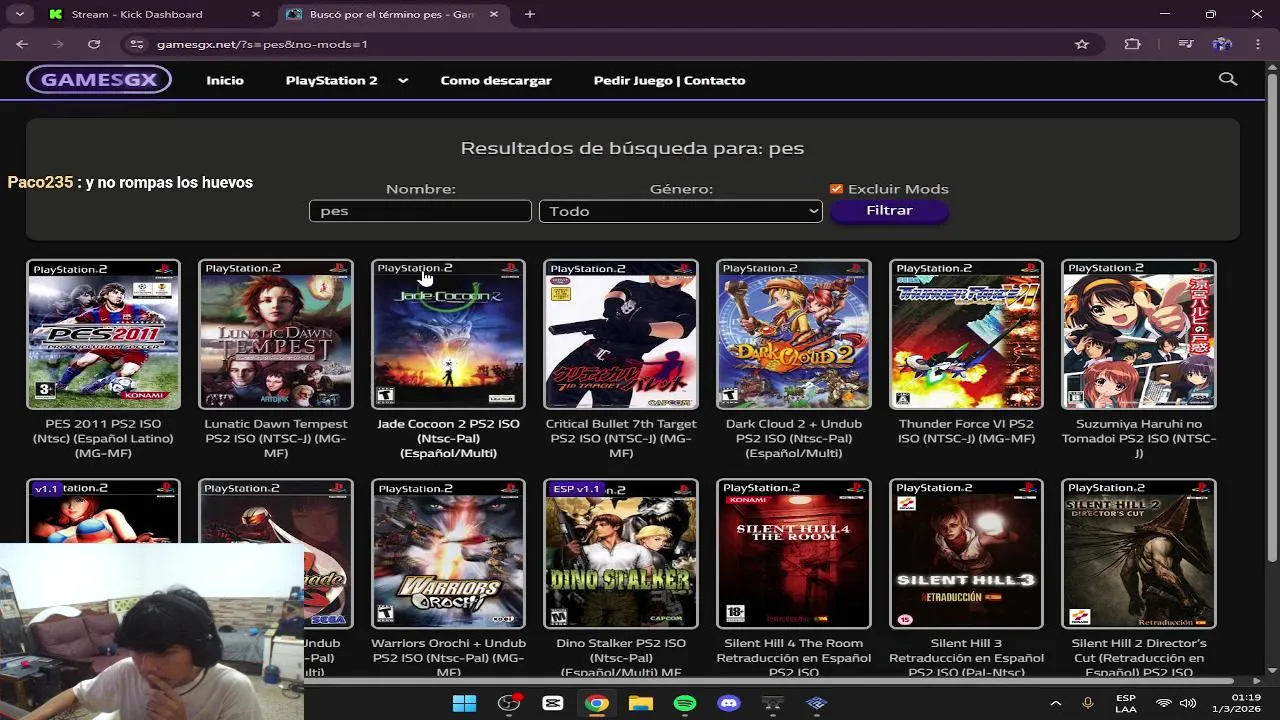Open Lunatic Dawn Tempest PS2 ISO link

click(276, 438)
